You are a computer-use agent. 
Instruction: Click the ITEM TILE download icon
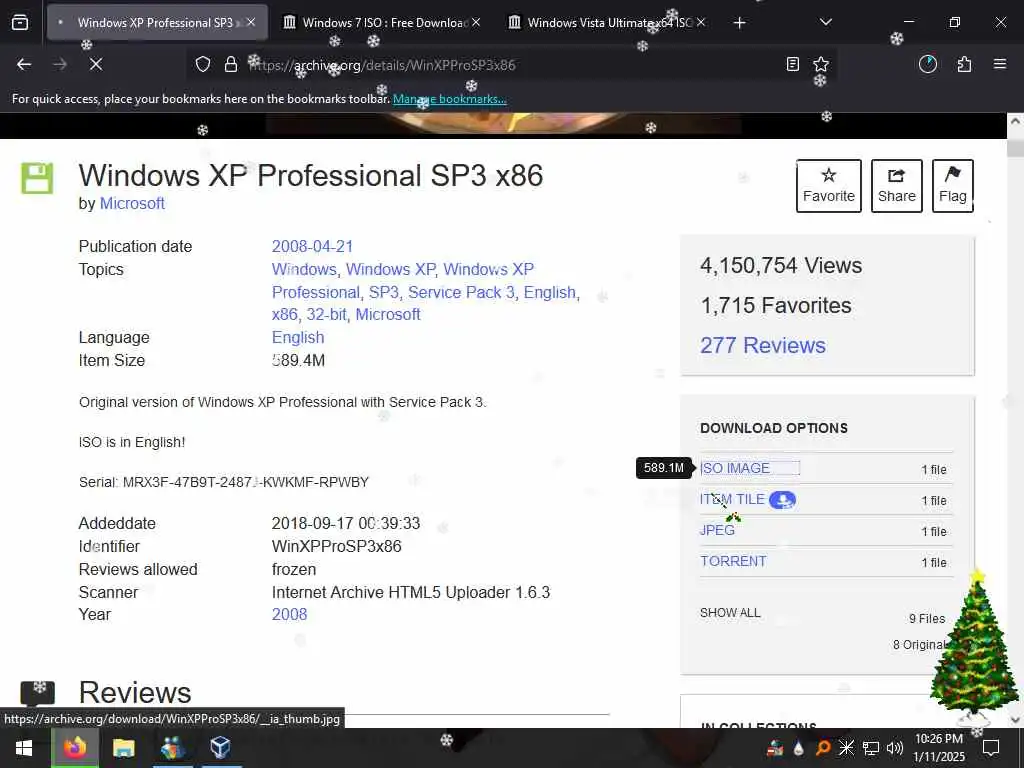click(782, 500)
